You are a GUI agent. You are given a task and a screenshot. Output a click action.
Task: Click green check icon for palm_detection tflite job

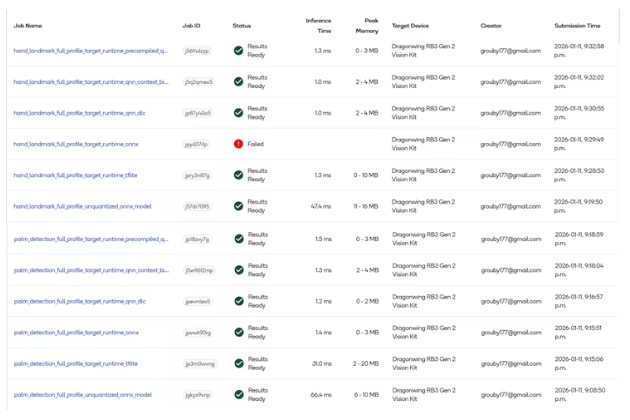pos(238,364)
